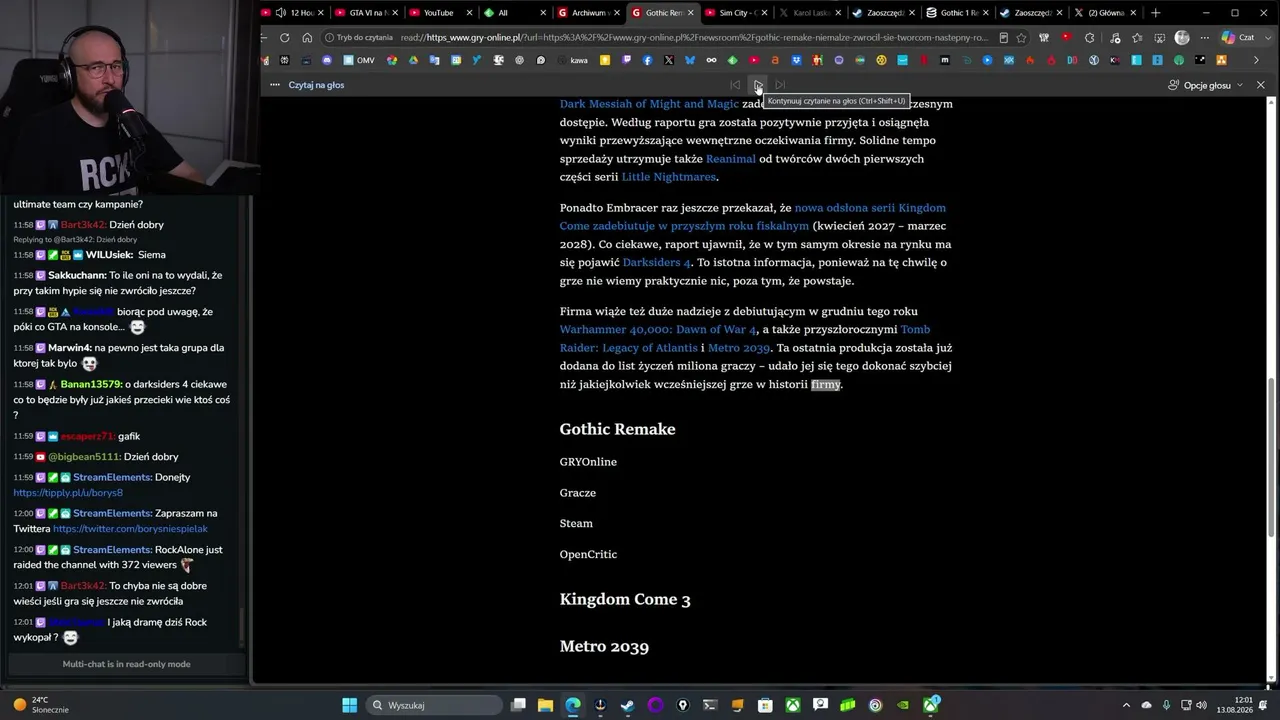Switch to the YouTube tab
The height and width of the screenshot is (720, 1280).
coord(438,13)
